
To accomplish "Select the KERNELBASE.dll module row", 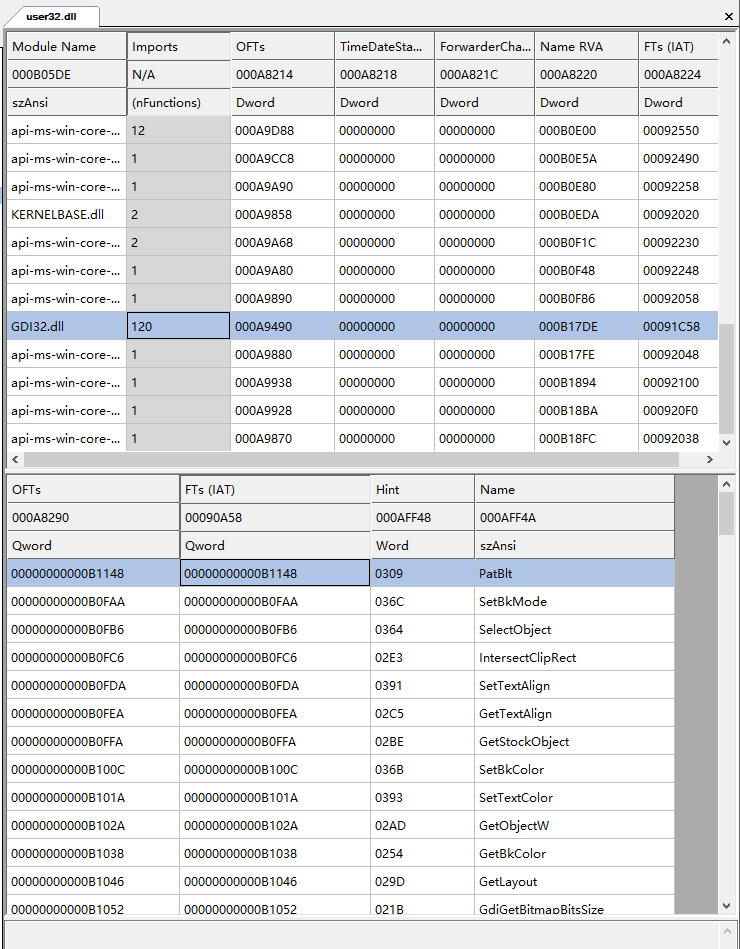I will [x=362, y=214].
